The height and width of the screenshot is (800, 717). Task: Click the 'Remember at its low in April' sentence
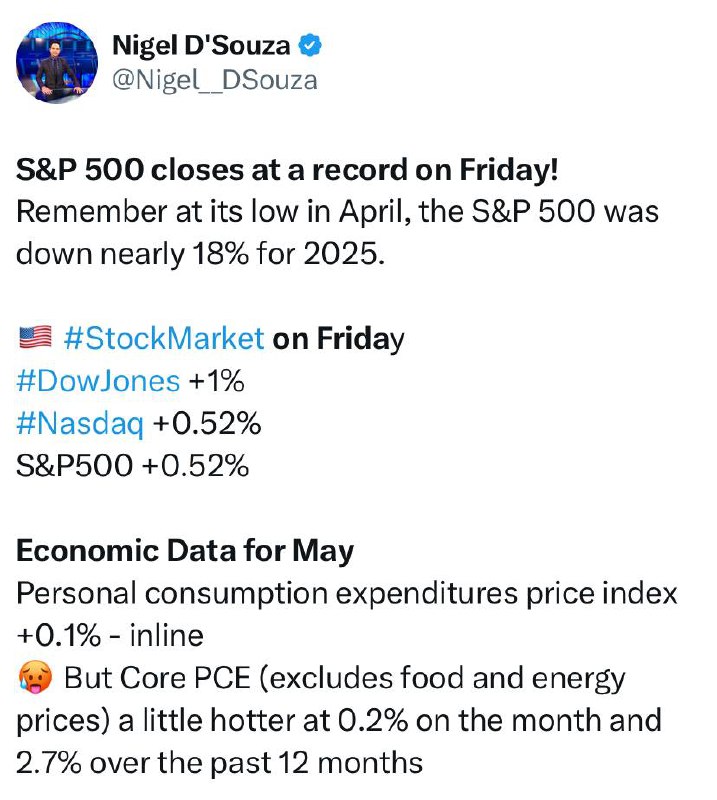tap(337, 211)
